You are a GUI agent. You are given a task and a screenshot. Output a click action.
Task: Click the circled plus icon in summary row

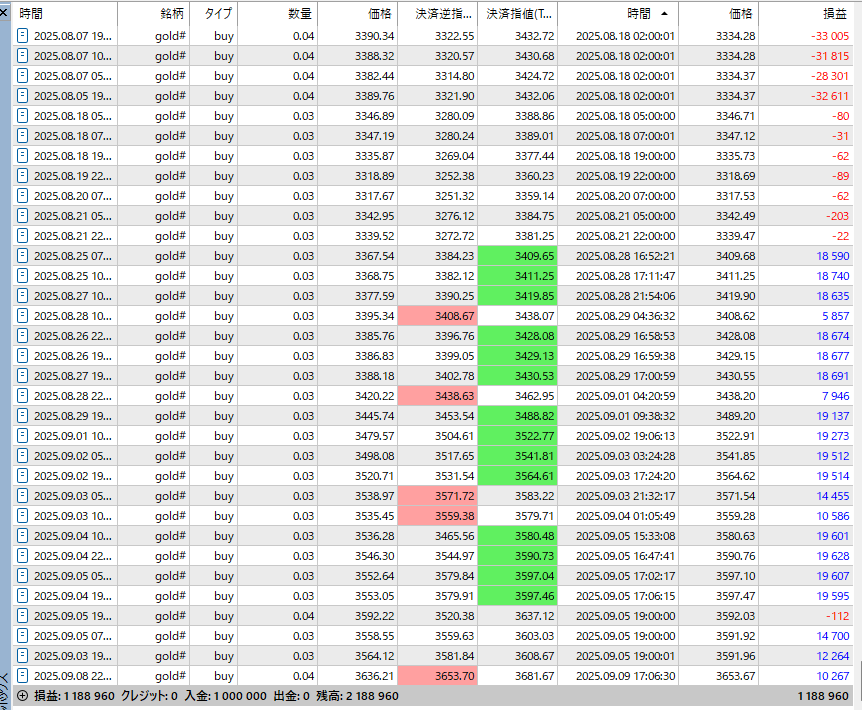click(x=23, y=696)
